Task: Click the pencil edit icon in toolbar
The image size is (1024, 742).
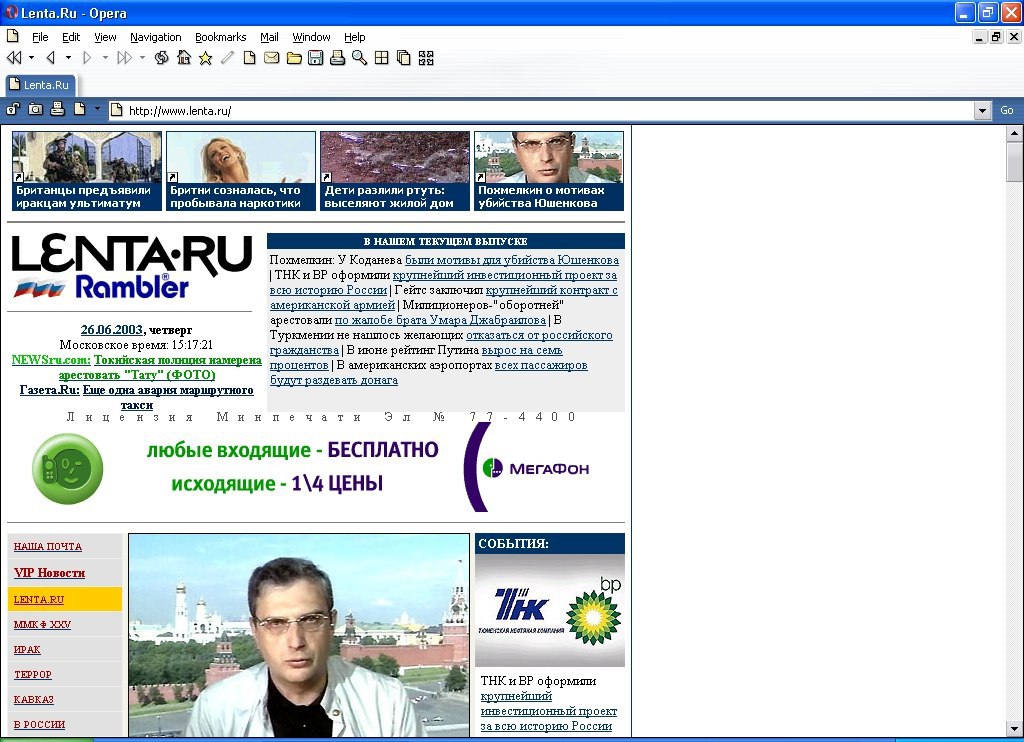Action: coord(227,58)
